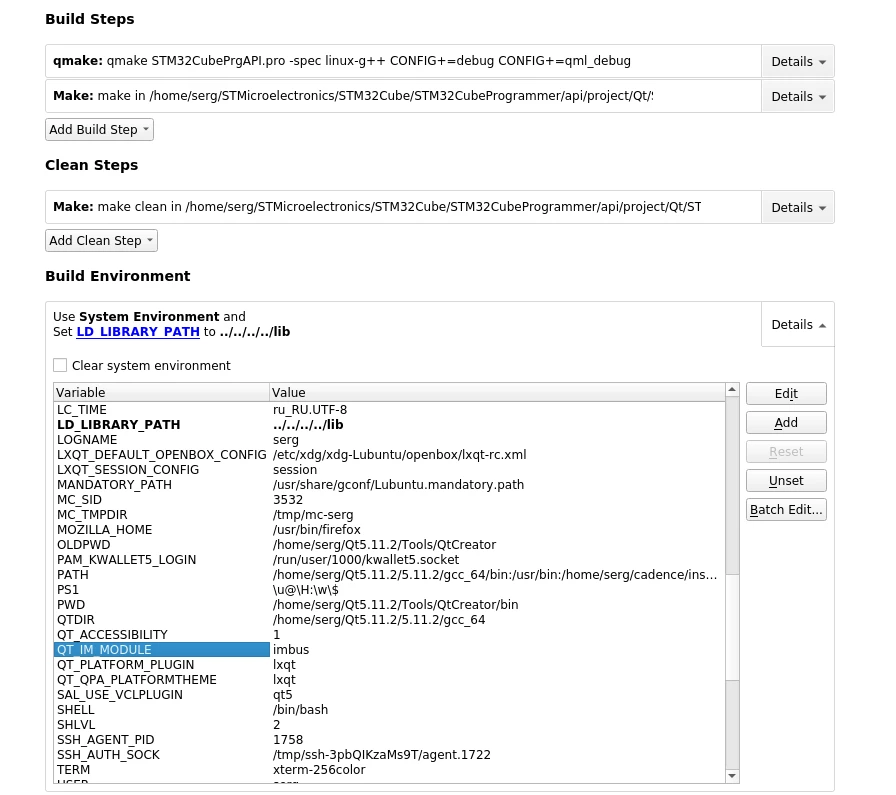Click the Unset variable button
This screenshot has height=795, width=896.
coord(786,480)
